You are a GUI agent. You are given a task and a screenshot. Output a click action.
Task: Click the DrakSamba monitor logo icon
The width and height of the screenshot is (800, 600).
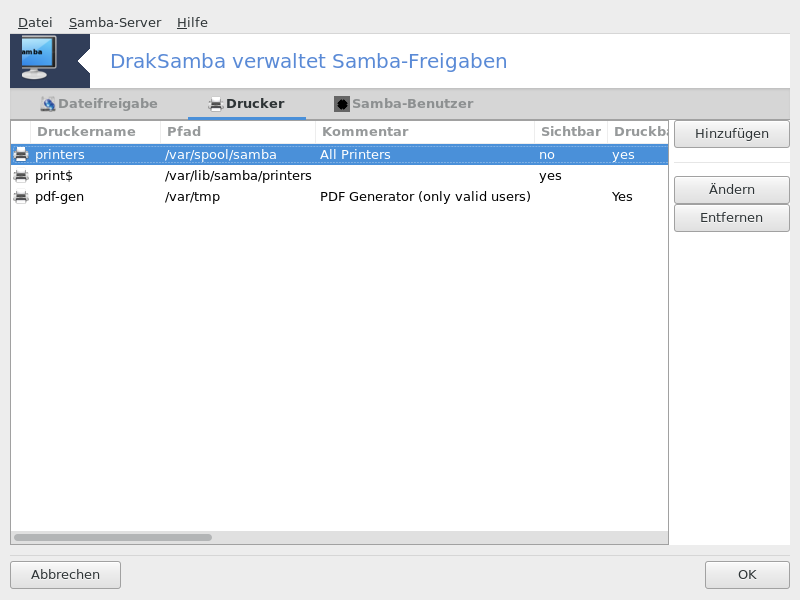(39, 58)
